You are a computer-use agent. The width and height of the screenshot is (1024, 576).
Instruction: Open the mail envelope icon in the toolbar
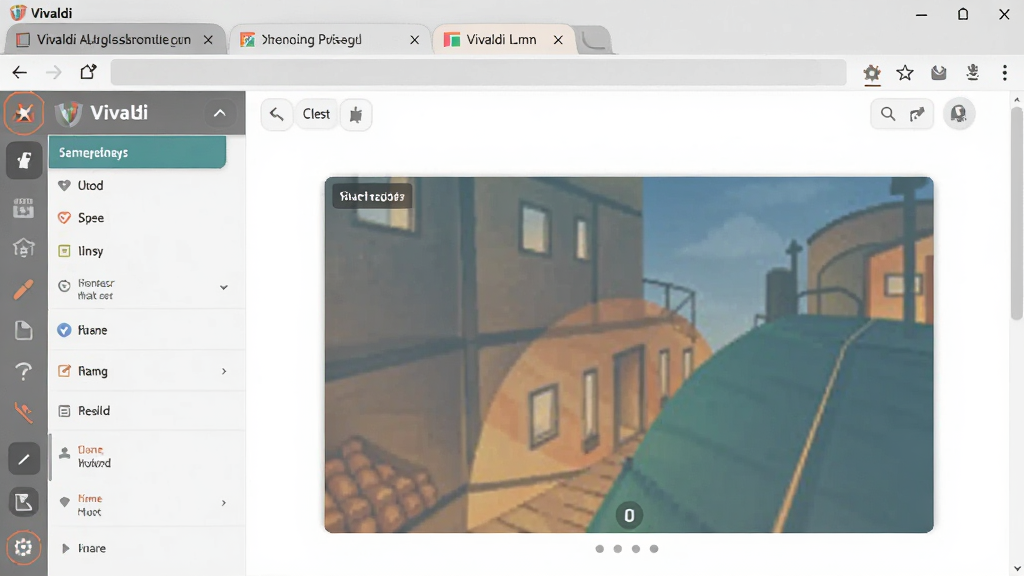(x=938, y=73)
